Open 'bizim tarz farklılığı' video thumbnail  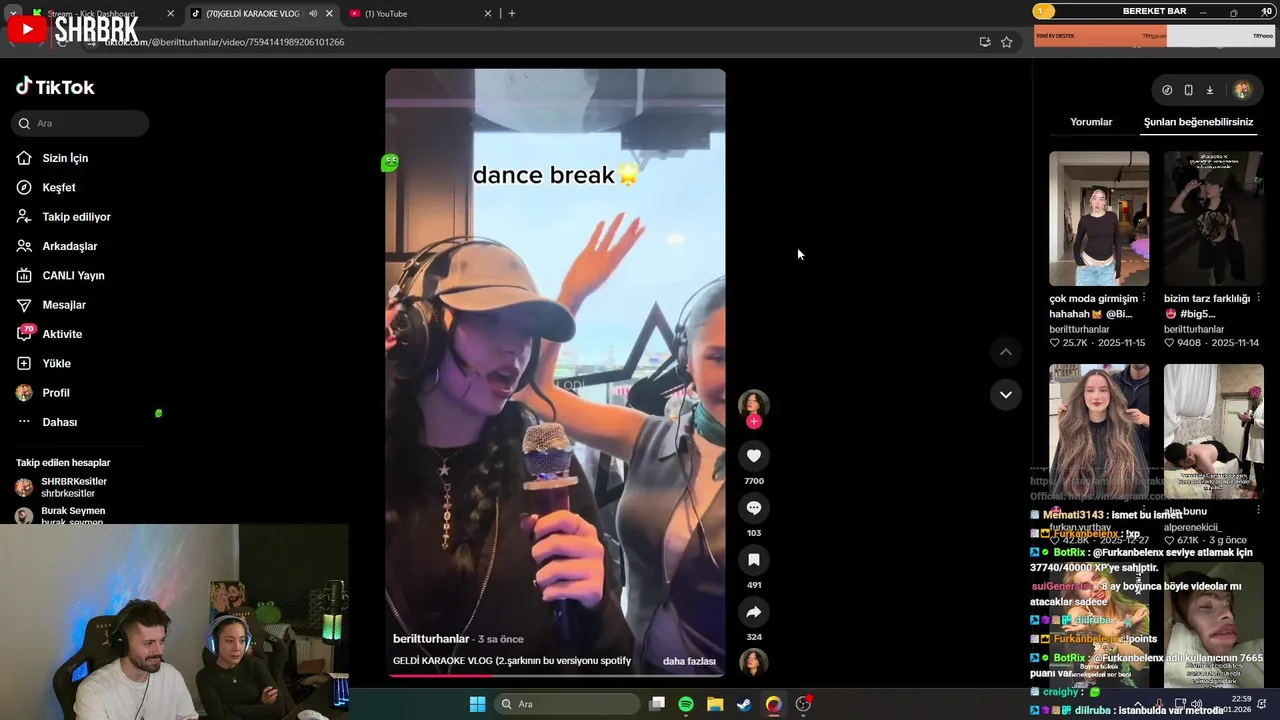click(1213, 218)
